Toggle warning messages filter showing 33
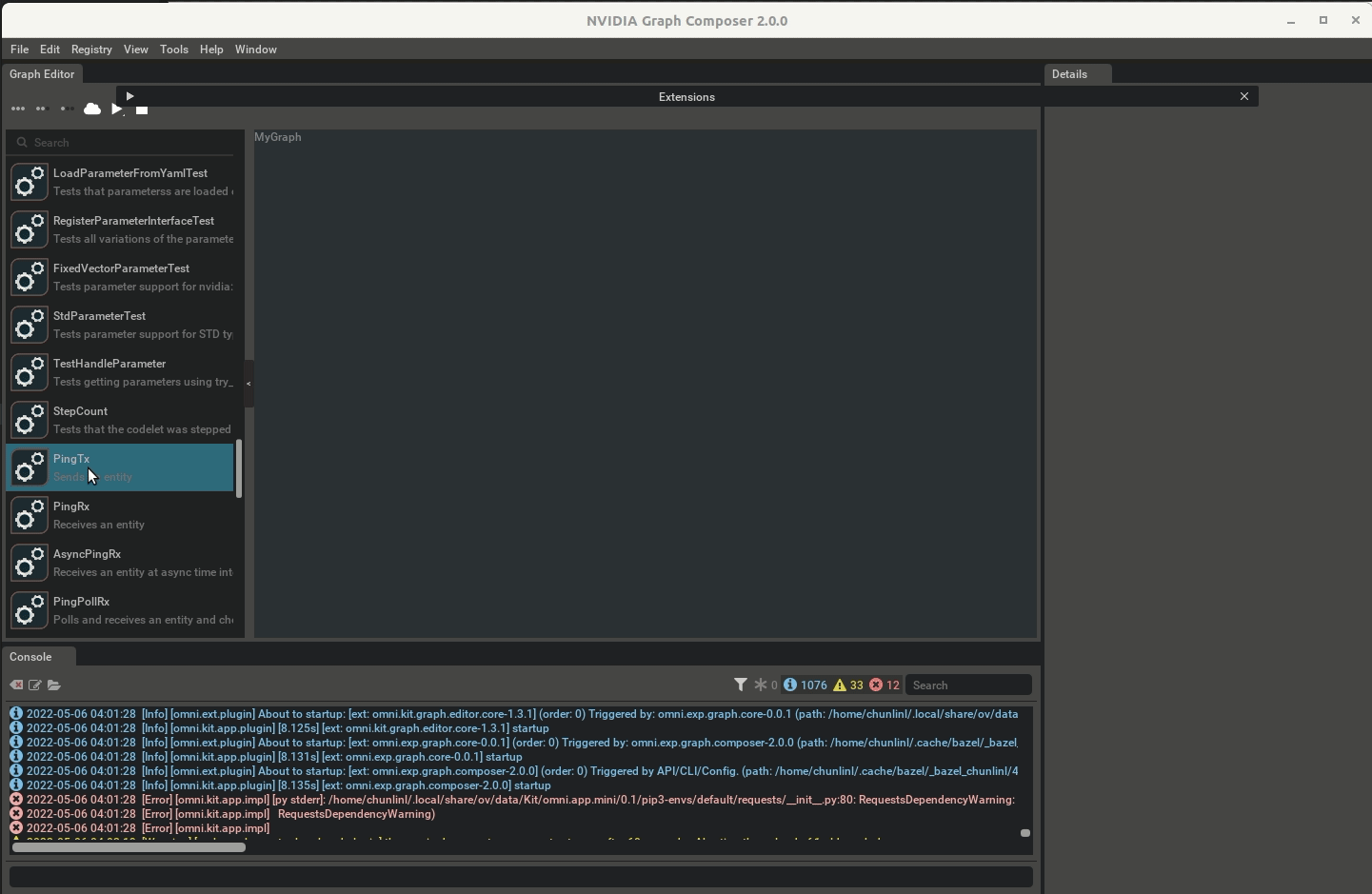This screenshot has height=894, width=1372. click(848, 685)
